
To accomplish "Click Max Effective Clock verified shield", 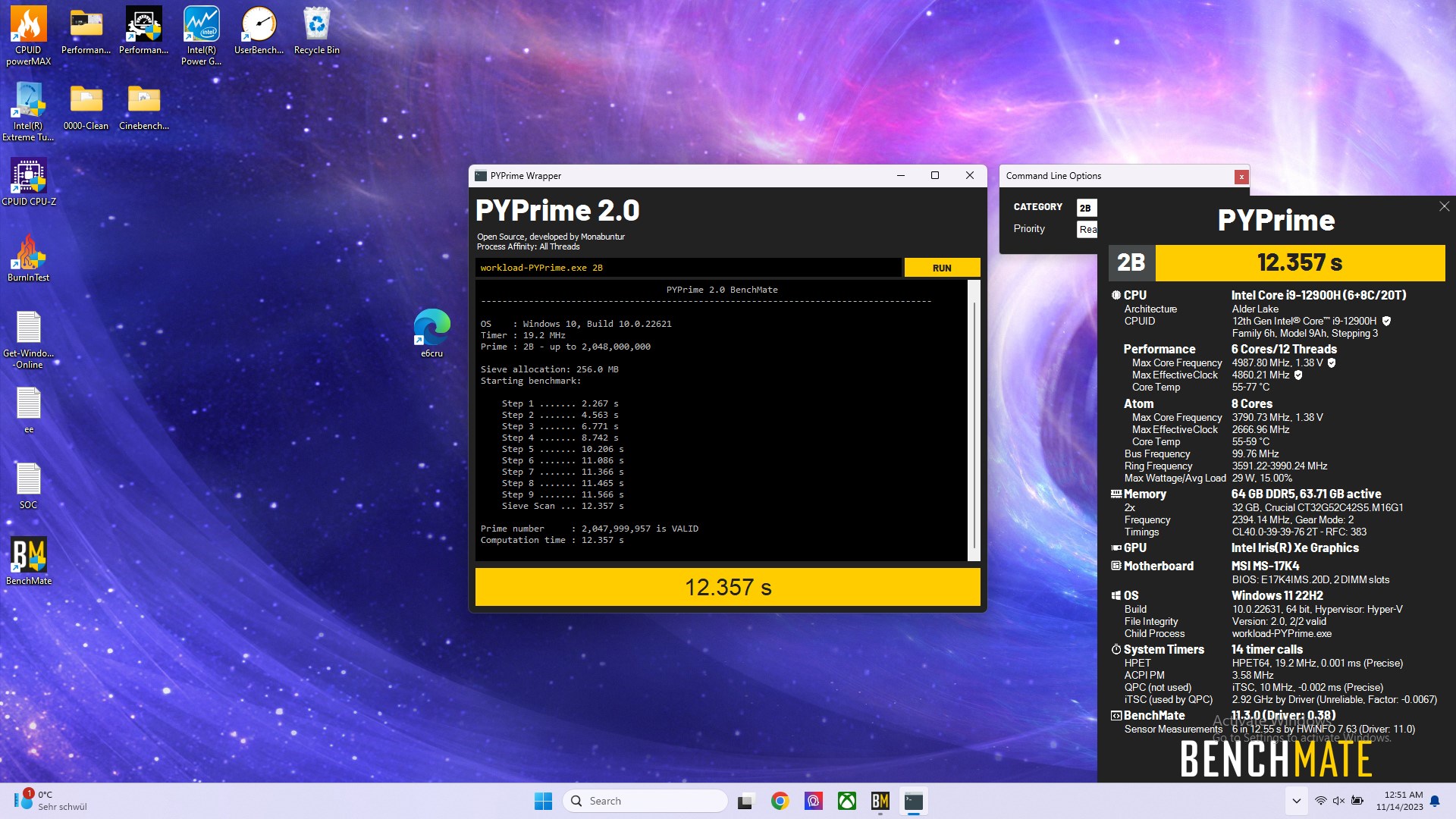I will coord(1298,375).
